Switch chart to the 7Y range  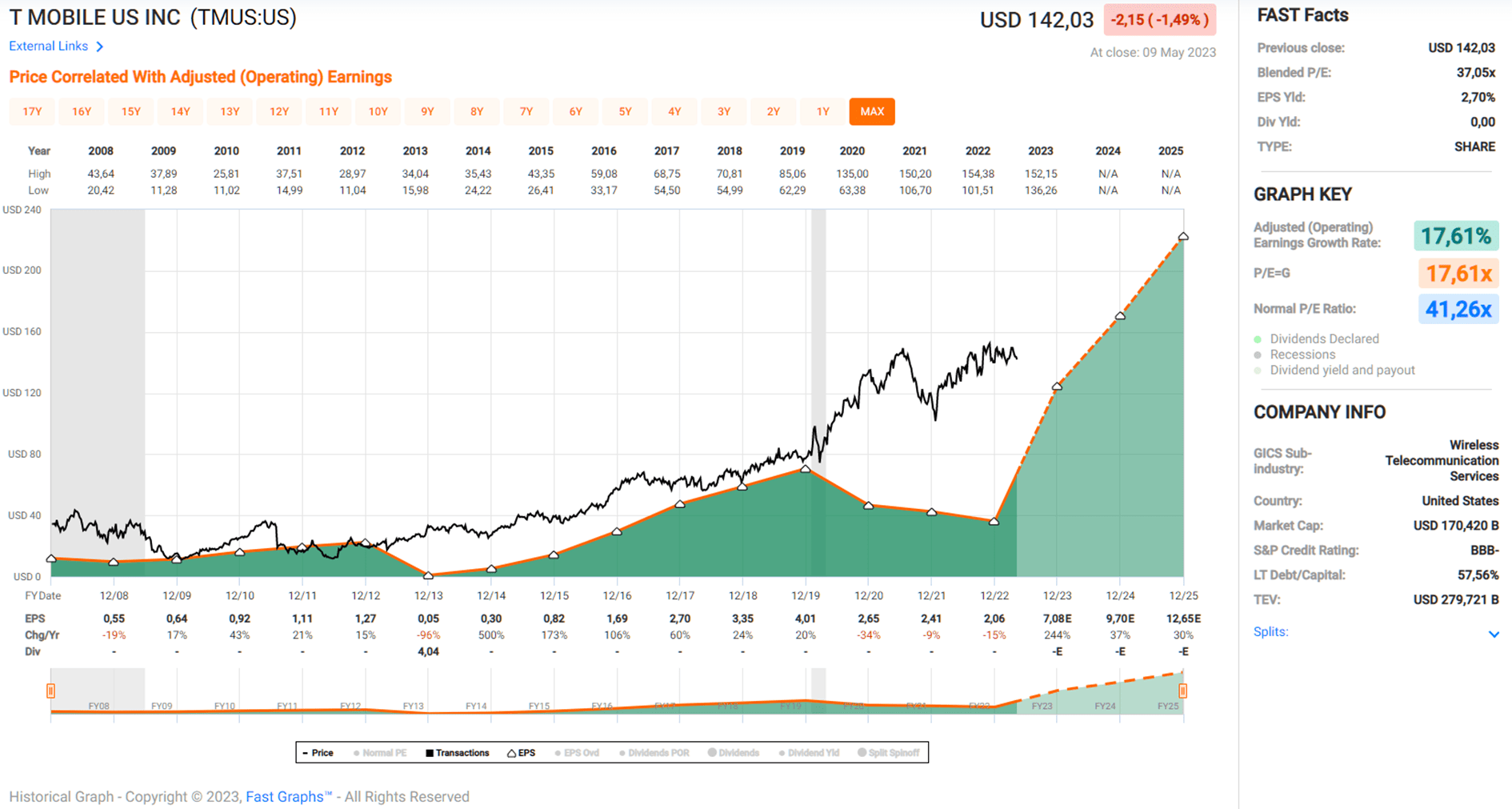(x=526, y=111)
